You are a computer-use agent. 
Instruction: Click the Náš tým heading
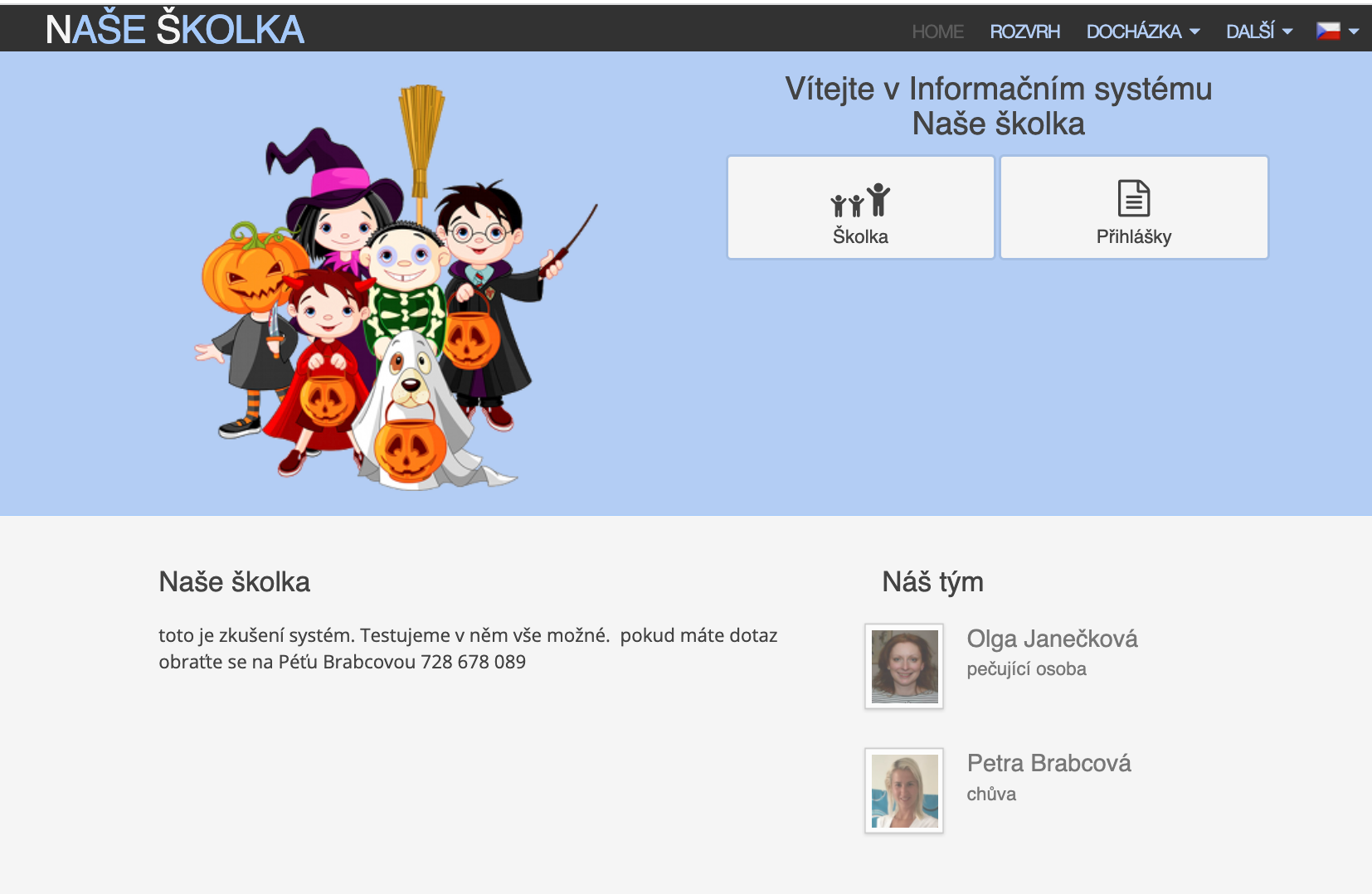(932, 581)
